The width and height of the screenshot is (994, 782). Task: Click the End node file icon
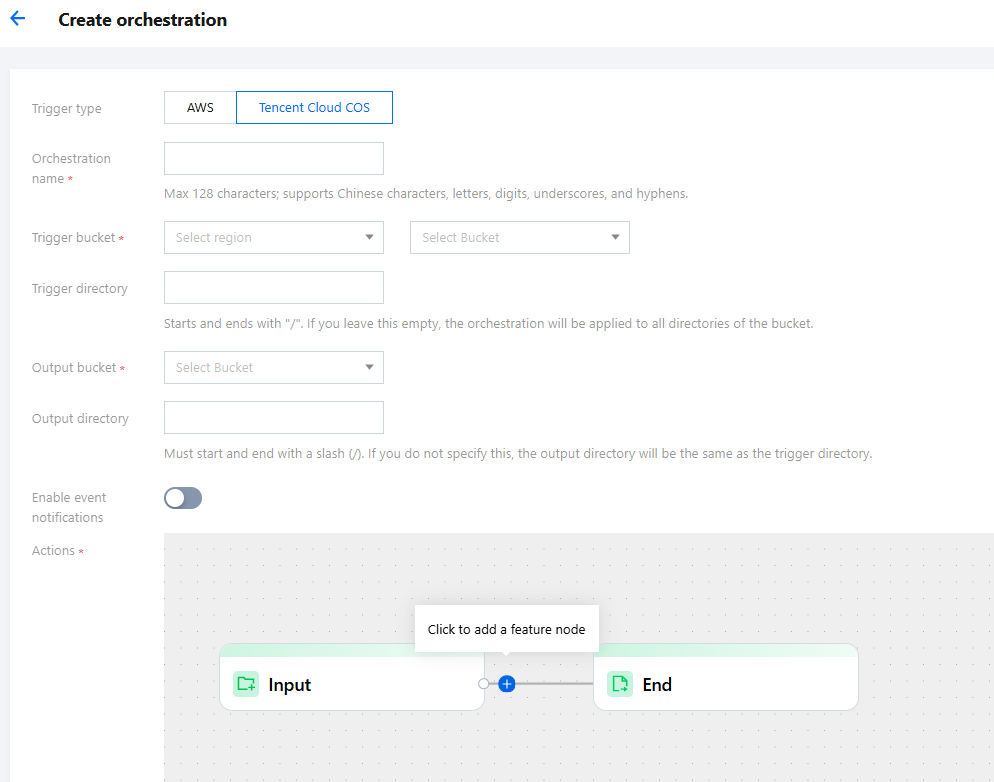(x=620, y=684)
